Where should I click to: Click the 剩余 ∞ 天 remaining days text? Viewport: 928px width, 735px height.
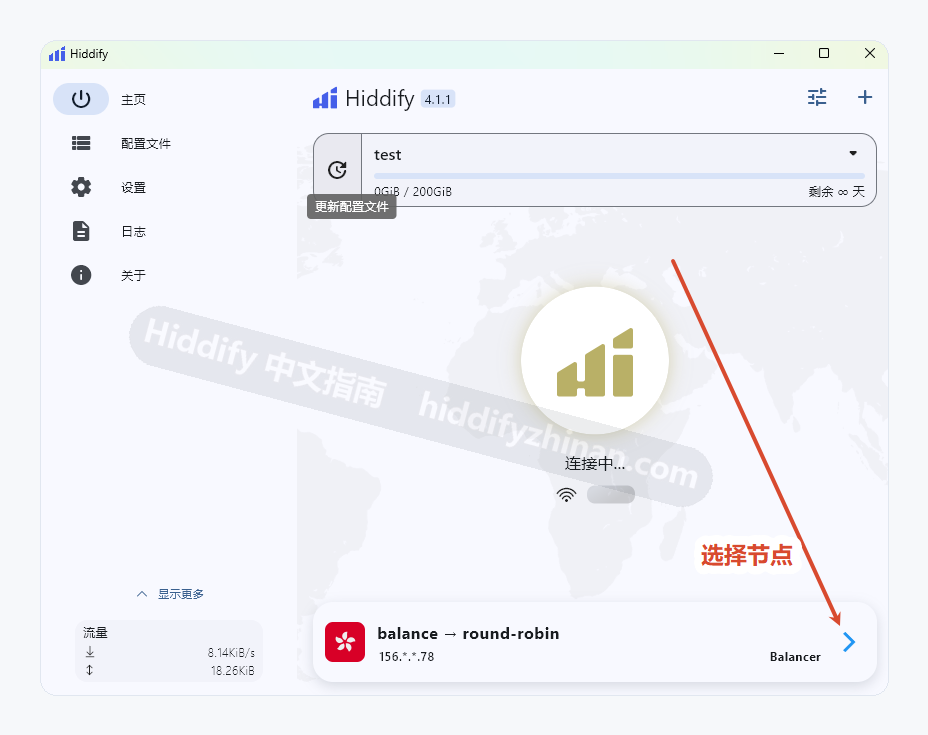coord(837,192)
